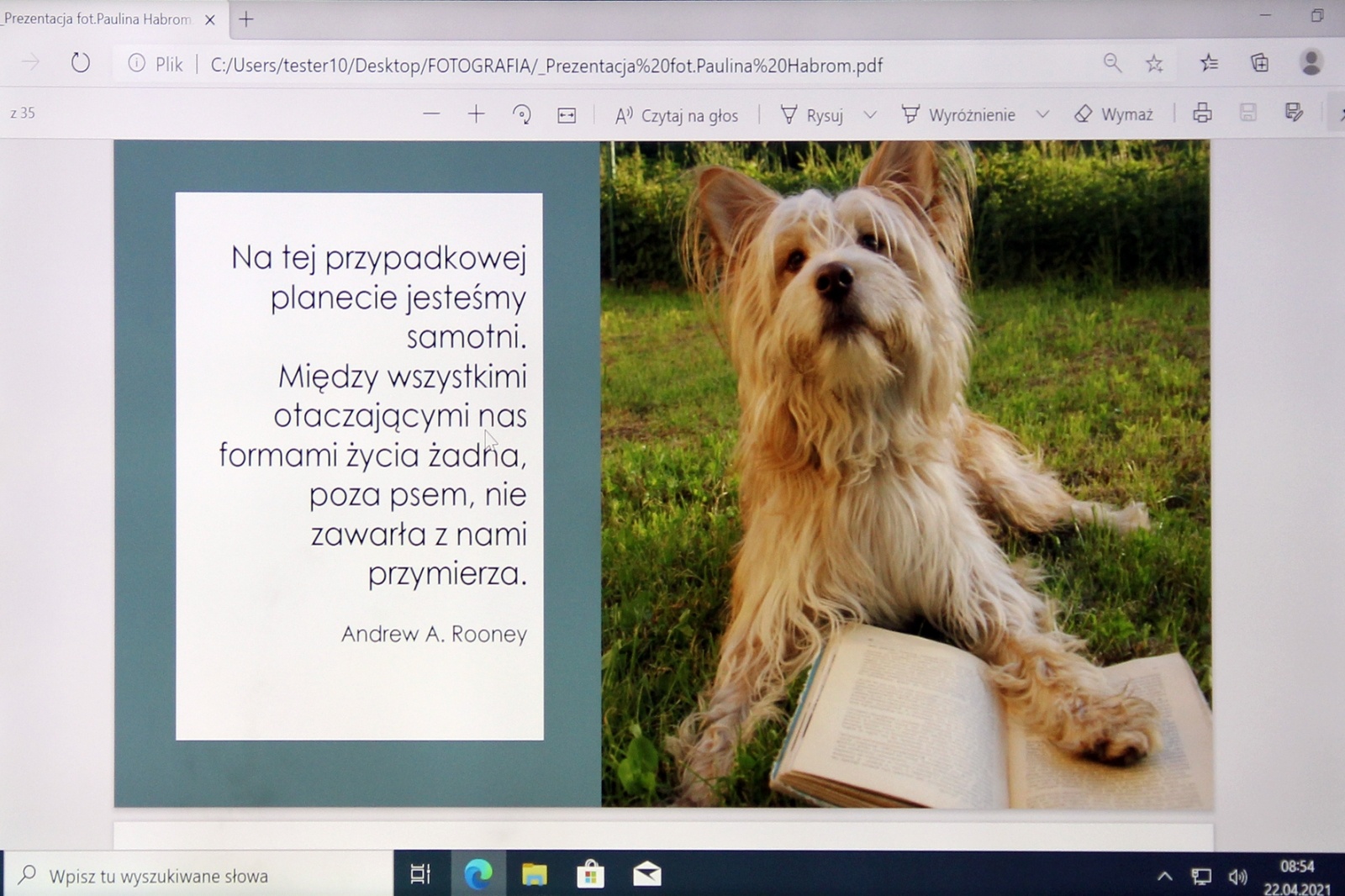Zoom out the PDF with minus icon
Viewport: 1345px width, 896px height.
(x=431, y=114)
